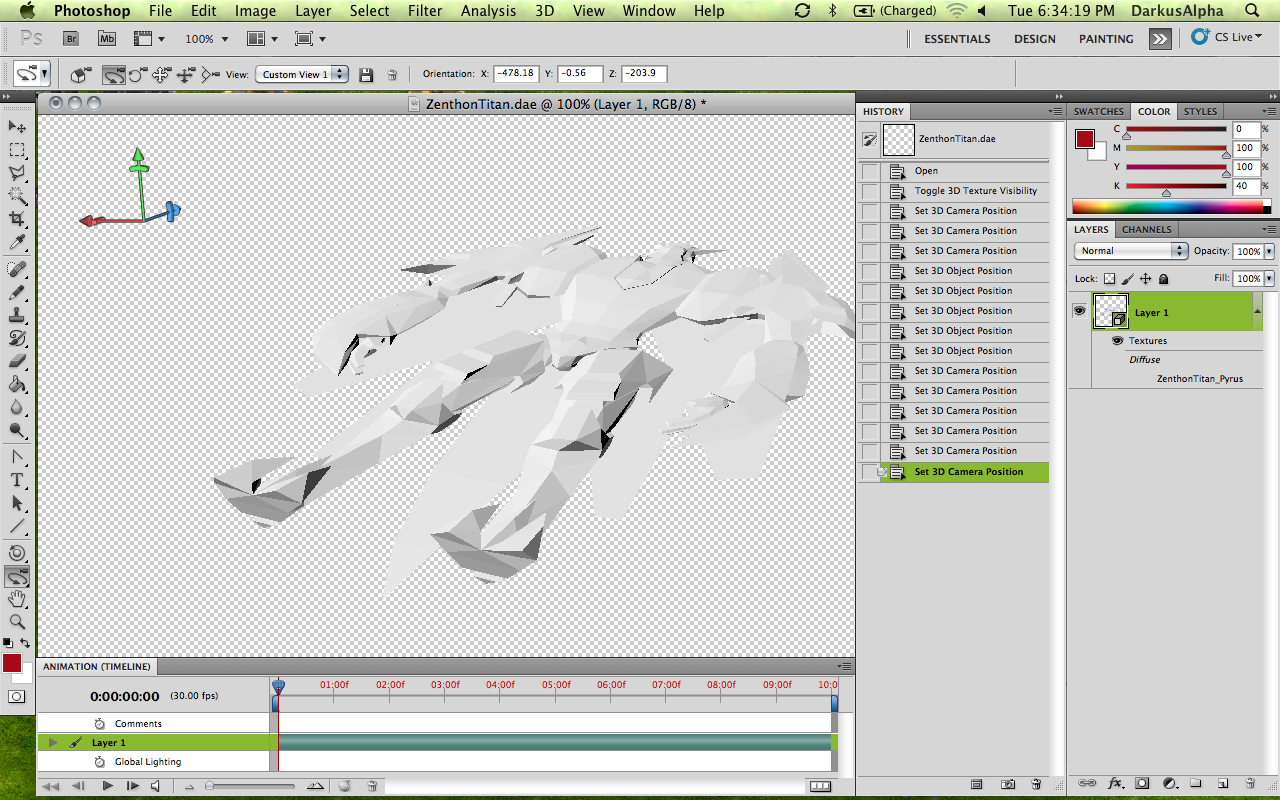This screenshot has width=1280, height=800.
Task: Pick the Eraser tool
Action: click(x=17, y=361)
